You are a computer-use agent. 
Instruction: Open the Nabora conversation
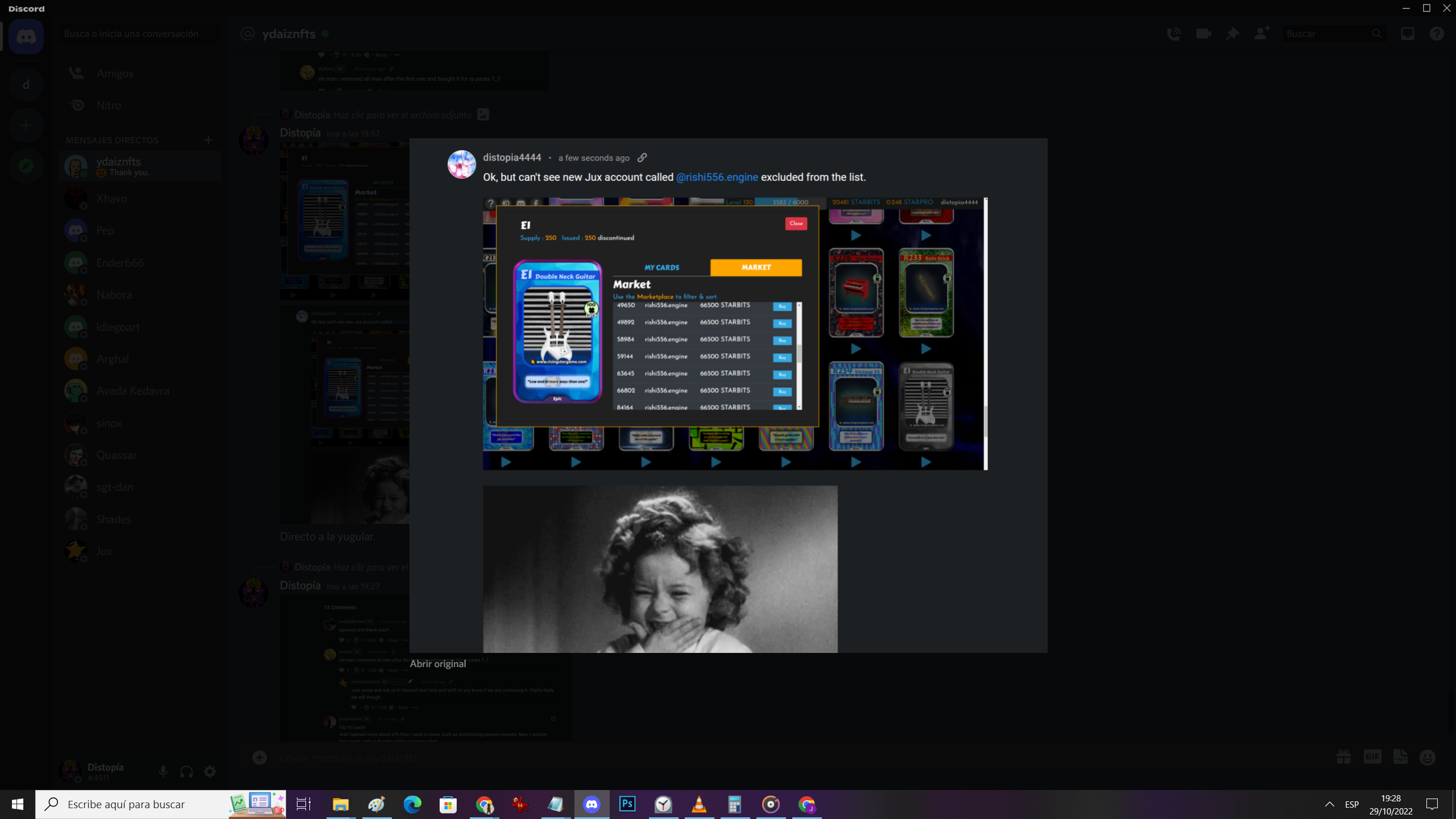140,295
